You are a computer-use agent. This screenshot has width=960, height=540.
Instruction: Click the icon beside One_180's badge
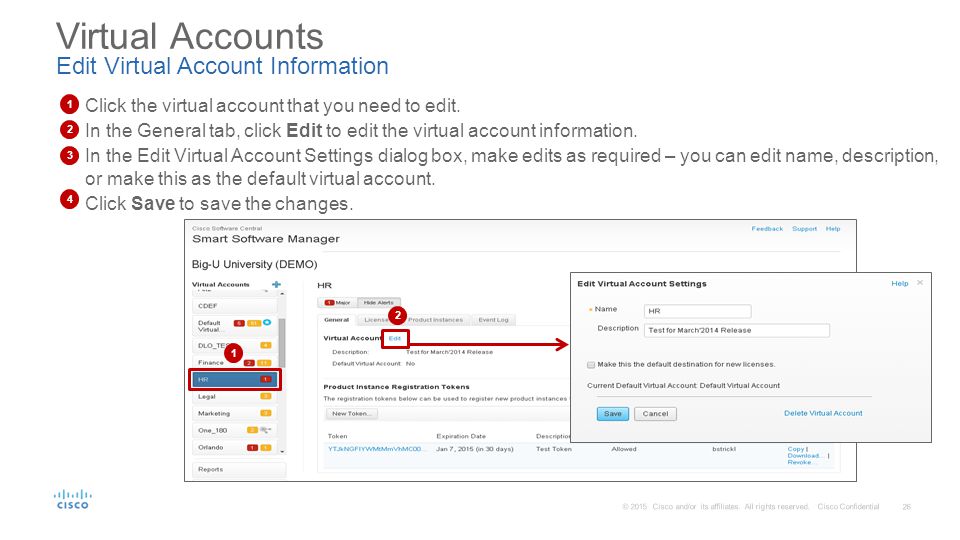pyautogui.click(x=266, y=430)
